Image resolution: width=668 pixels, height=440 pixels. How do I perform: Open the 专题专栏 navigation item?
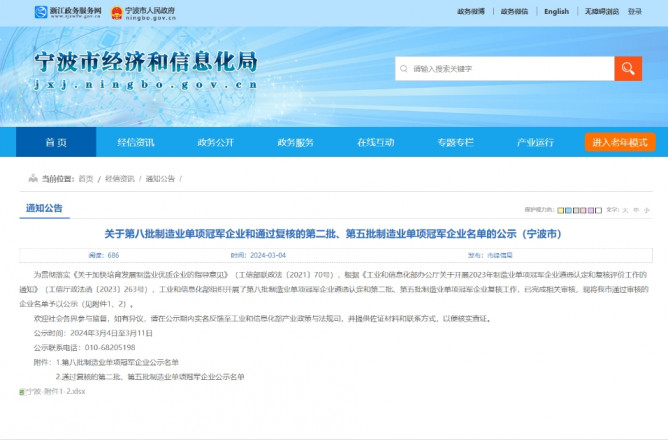455,142
